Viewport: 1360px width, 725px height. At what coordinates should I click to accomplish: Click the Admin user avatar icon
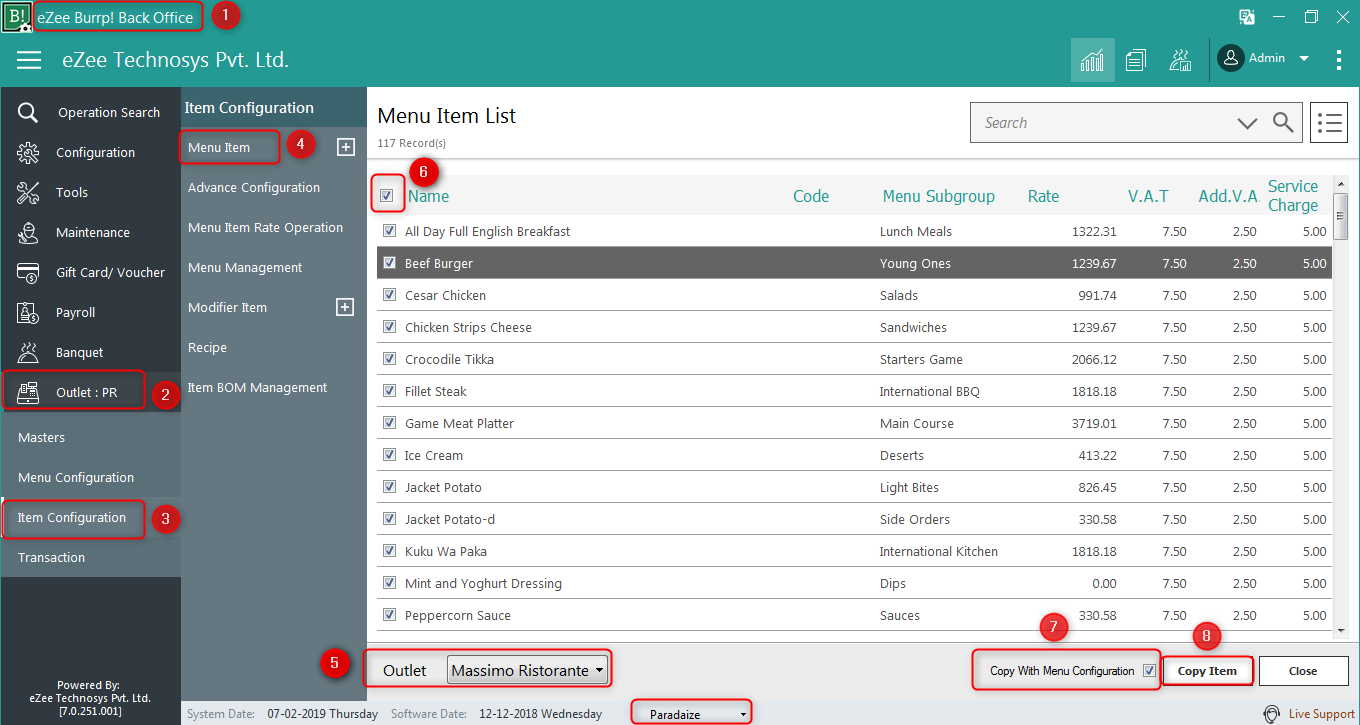(1231, 58)
